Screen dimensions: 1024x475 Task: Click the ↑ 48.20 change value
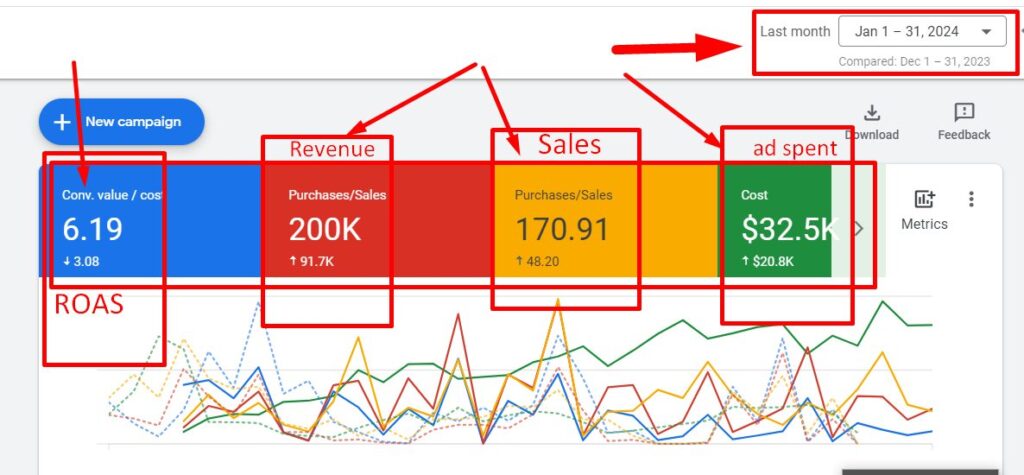(x=537, y=261)
